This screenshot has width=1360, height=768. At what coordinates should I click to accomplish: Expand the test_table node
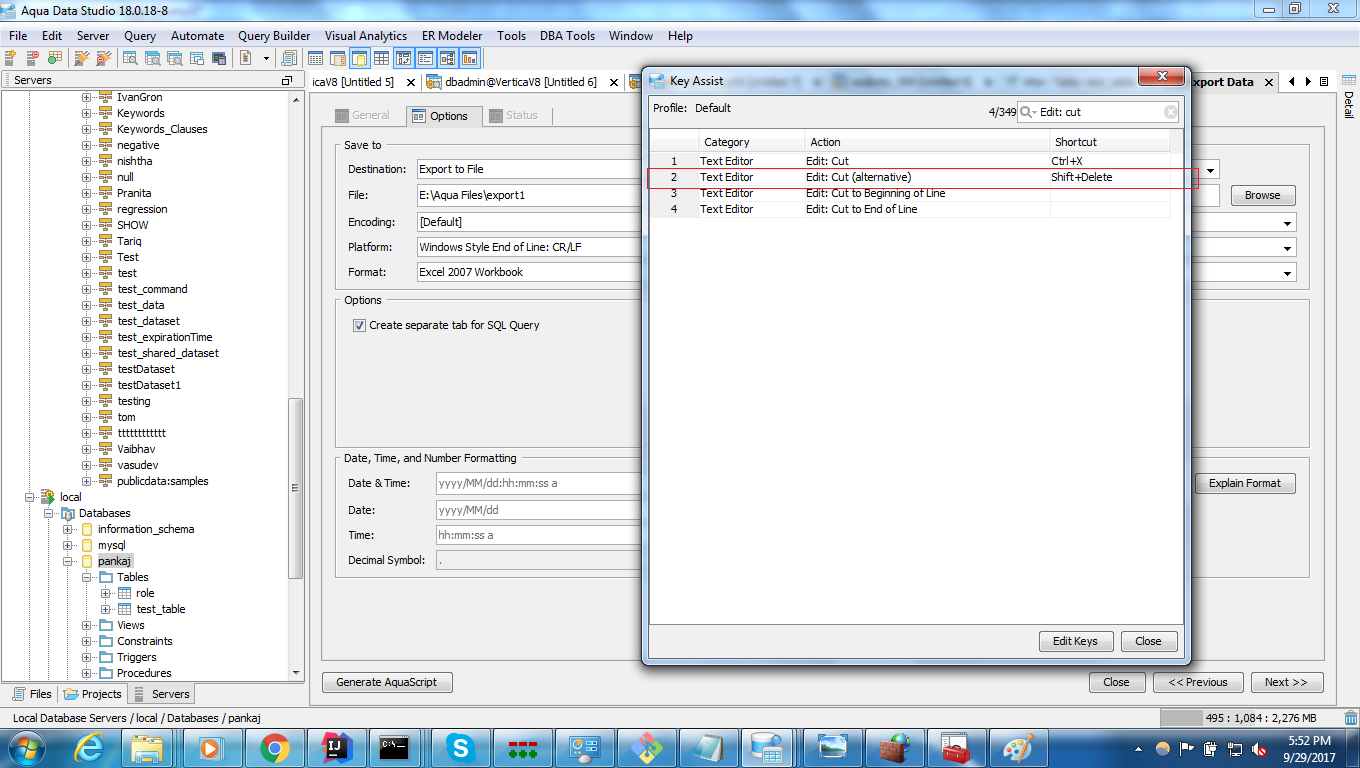(x=105, y=609)
